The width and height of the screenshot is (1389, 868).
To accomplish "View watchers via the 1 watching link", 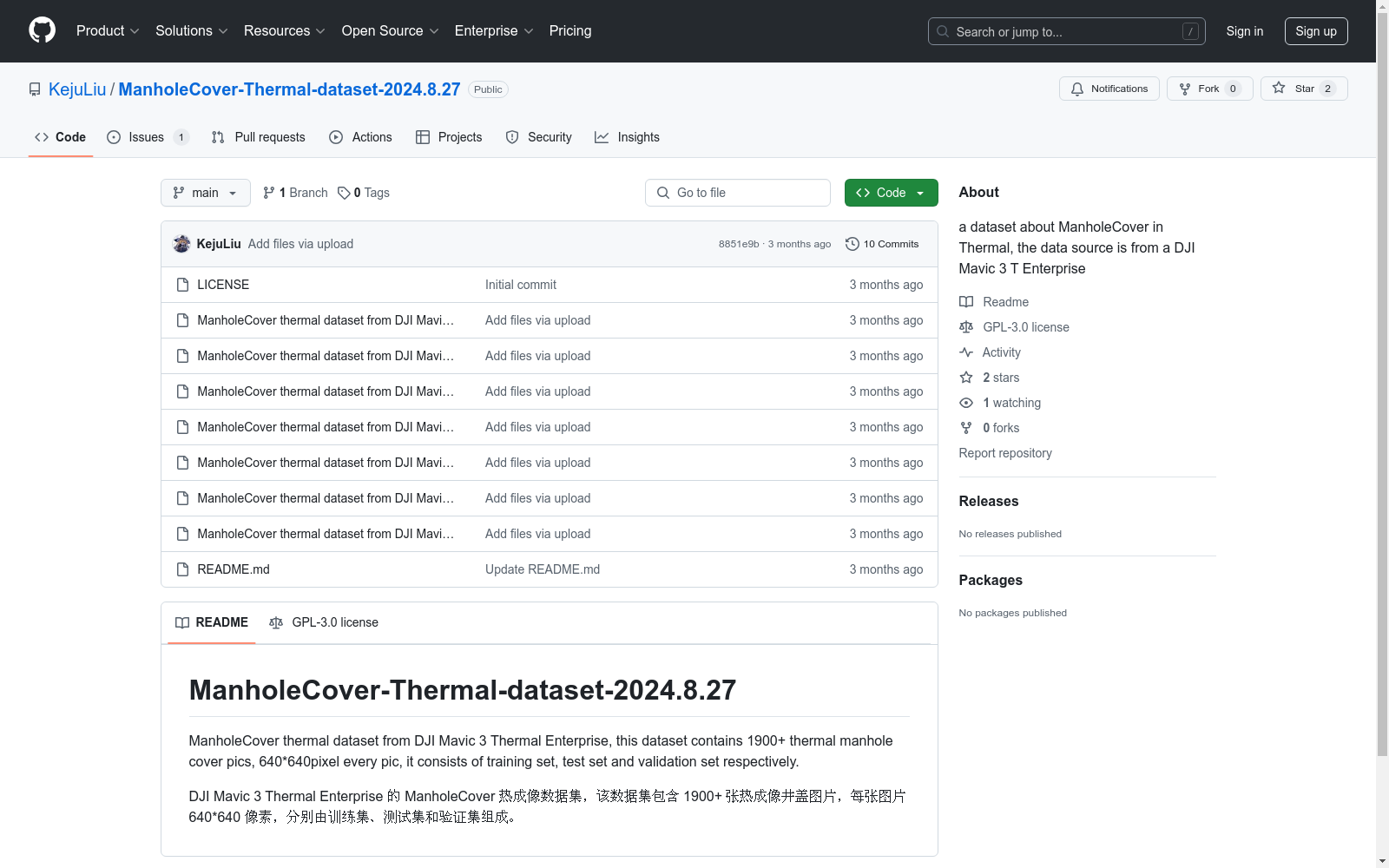I will point(1000,403).
